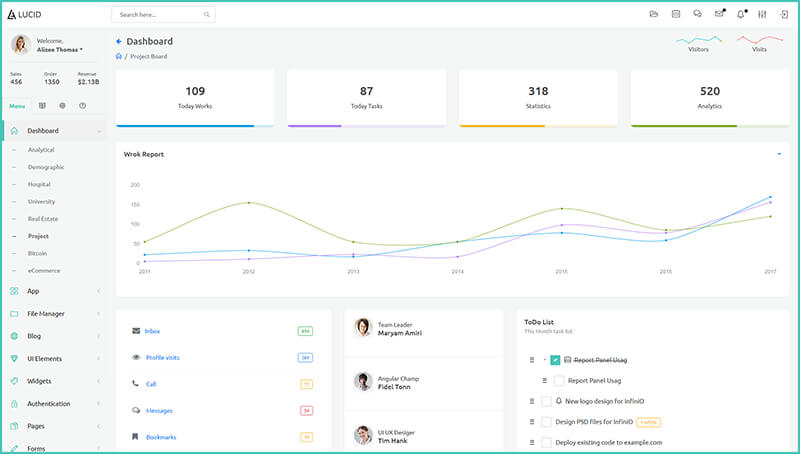Open the Inbox link
The width and height of the screenshot is (800, 454).
click(152, 330)
